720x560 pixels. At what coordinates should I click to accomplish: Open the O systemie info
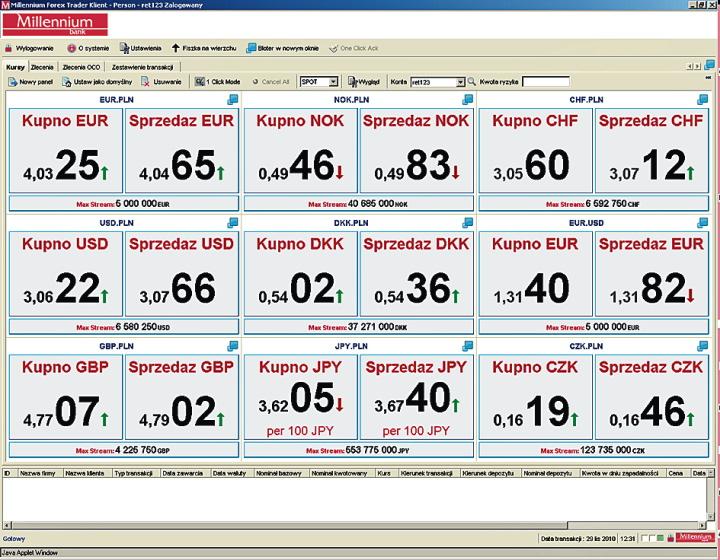71,47
